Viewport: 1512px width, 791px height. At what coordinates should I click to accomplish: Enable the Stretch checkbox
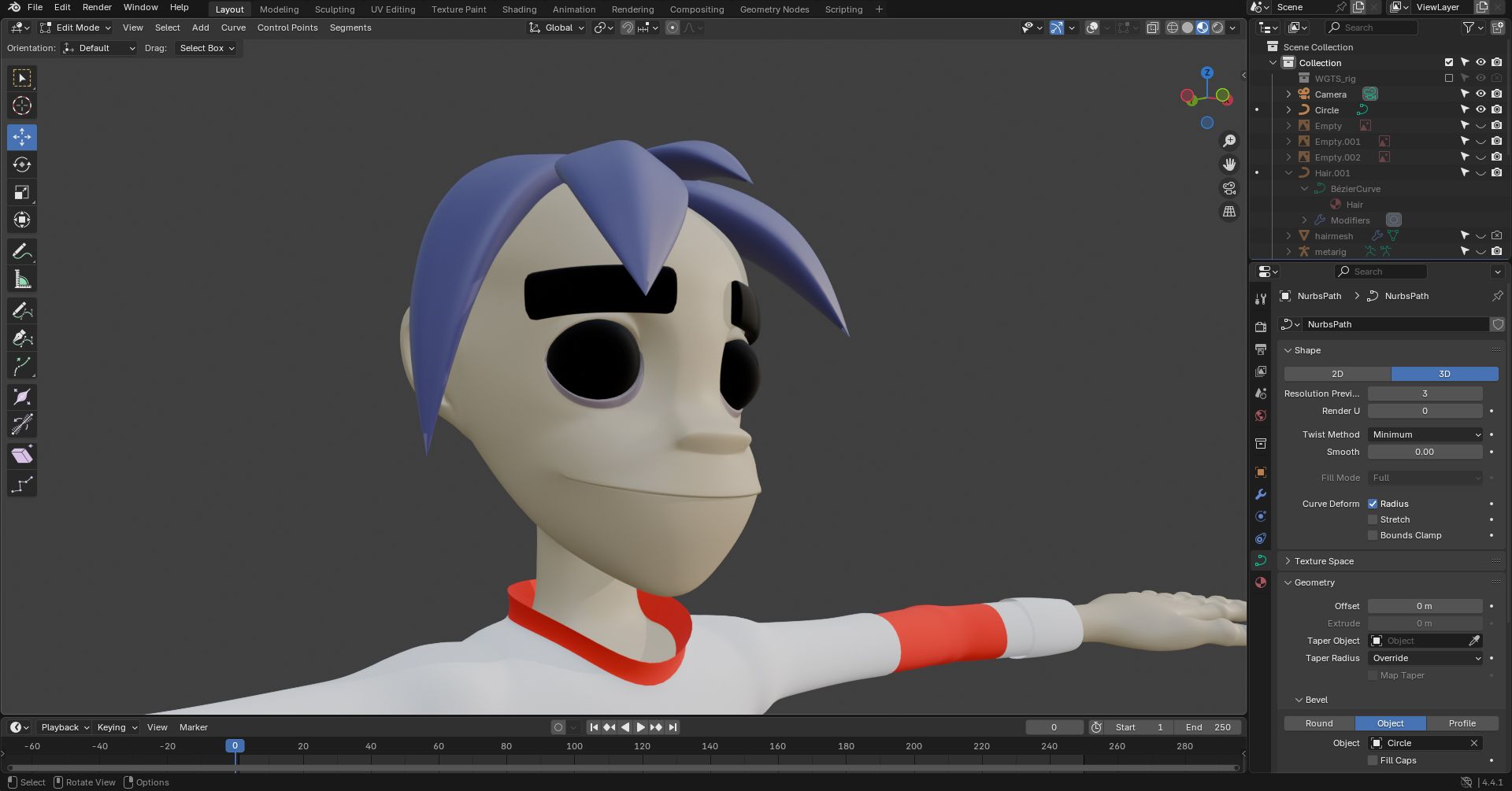point(1373,519)
